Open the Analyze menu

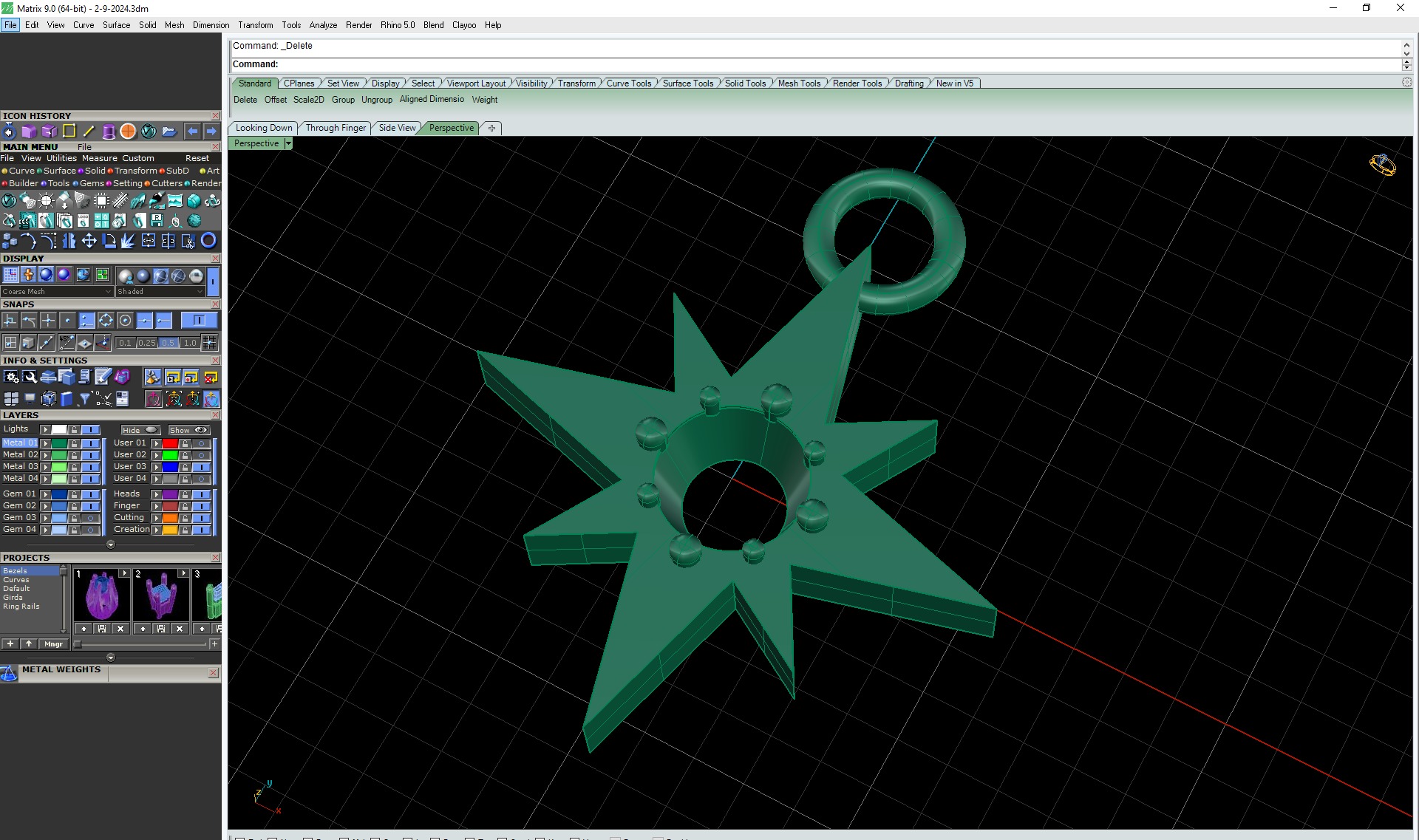tap(323, 25)
